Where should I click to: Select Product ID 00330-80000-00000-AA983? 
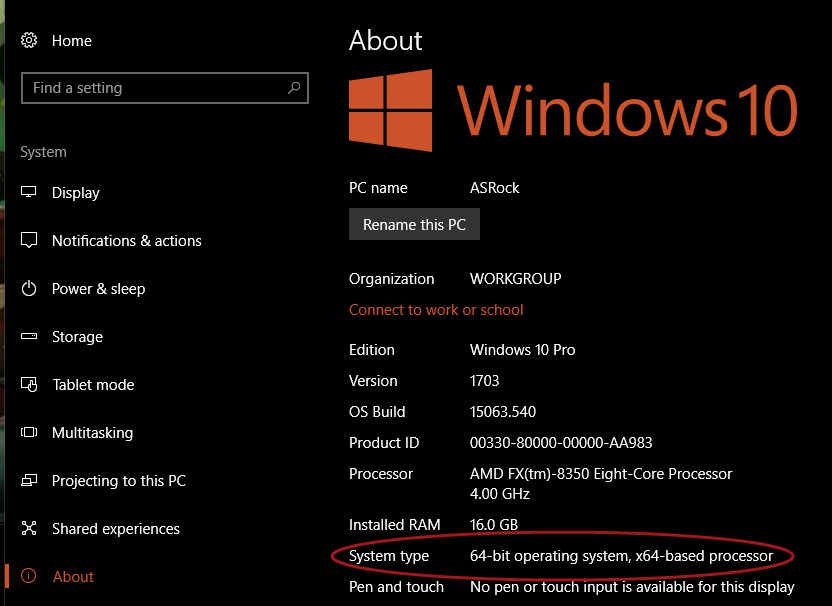click(561, 443)
